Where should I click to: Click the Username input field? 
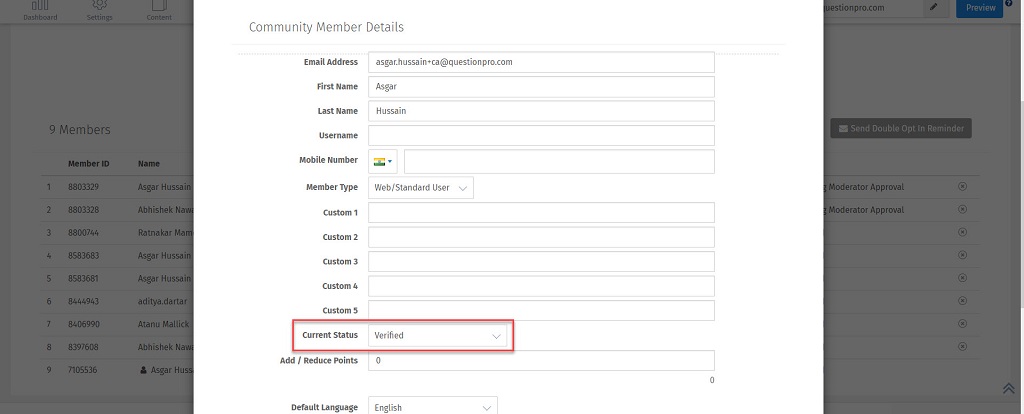coord(540,135)
